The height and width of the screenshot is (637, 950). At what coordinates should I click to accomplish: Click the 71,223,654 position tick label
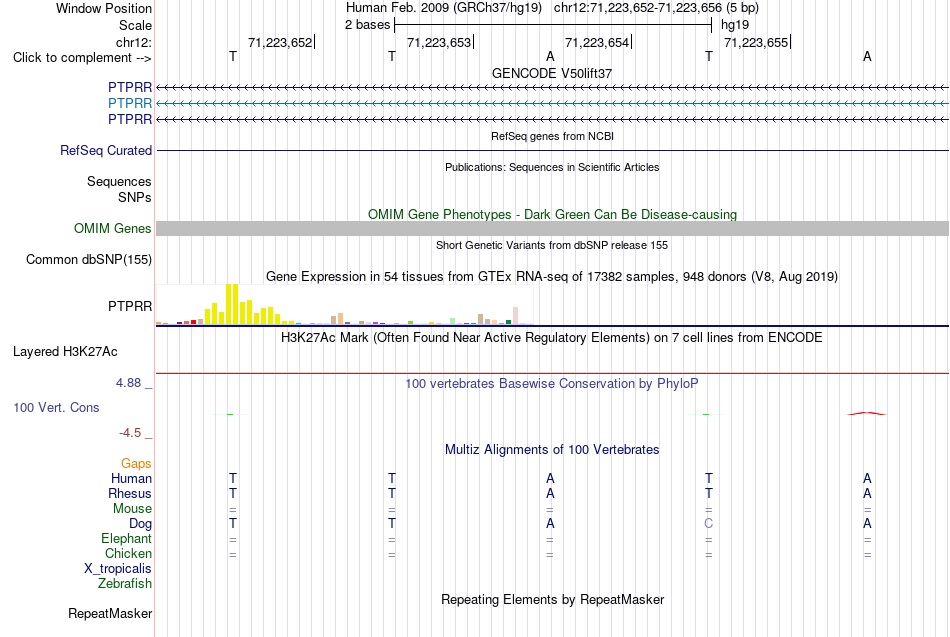[597, 42]
